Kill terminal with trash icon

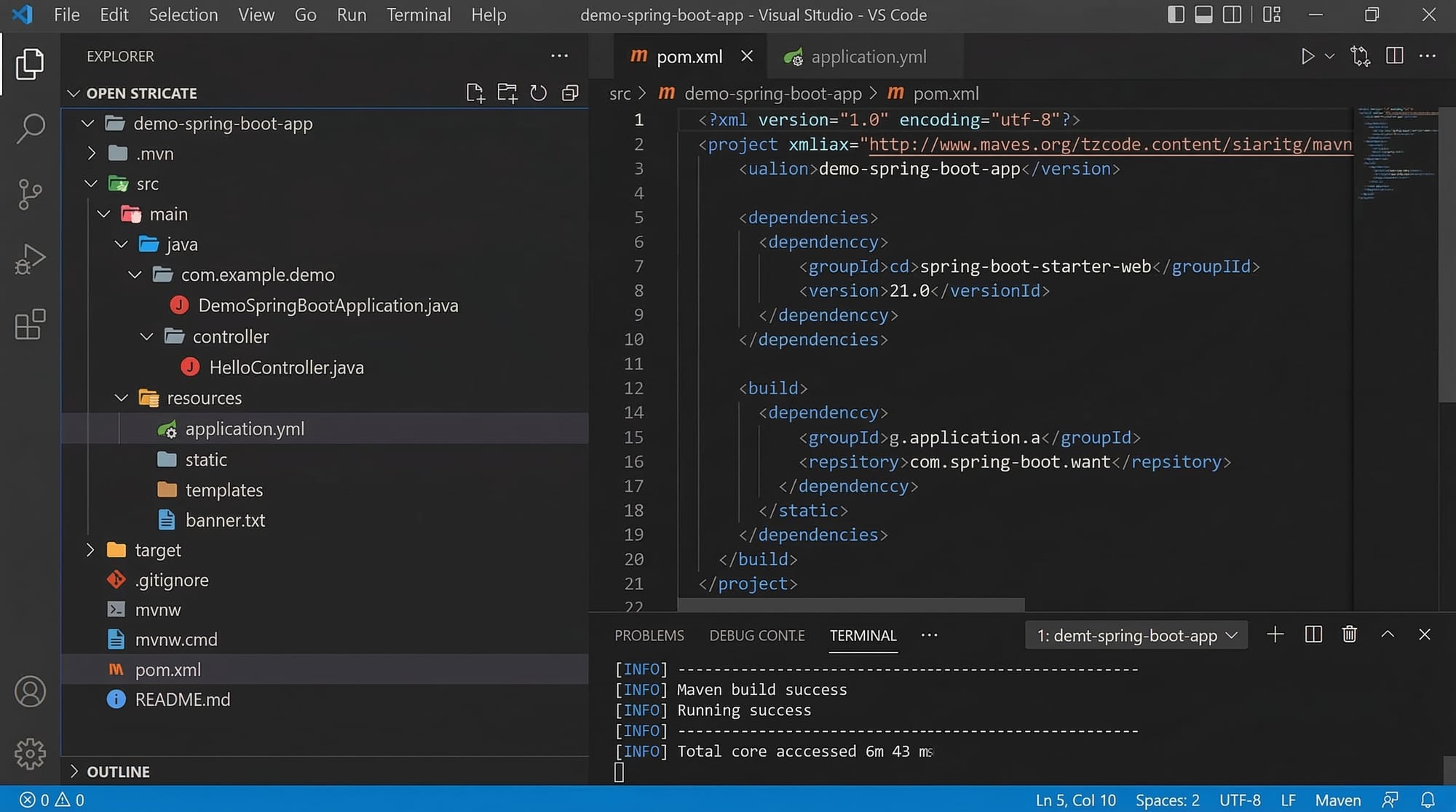pyautogui.click(x=1349, y=634)
